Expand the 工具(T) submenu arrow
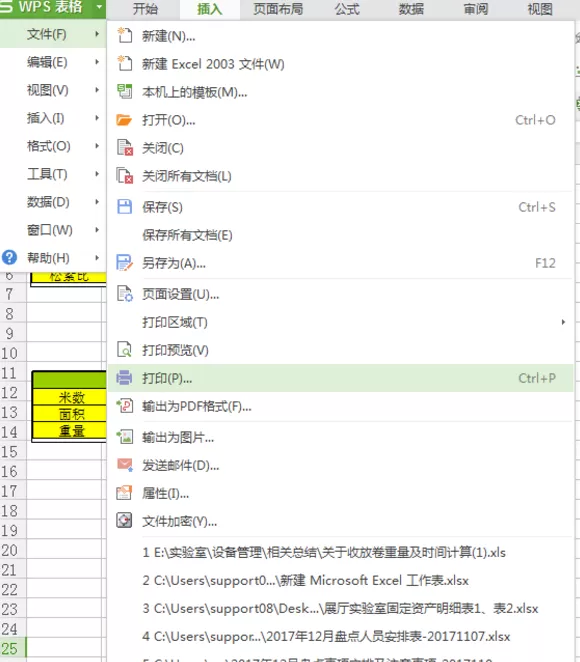This screenshot has width=580, height=662. 97,174
